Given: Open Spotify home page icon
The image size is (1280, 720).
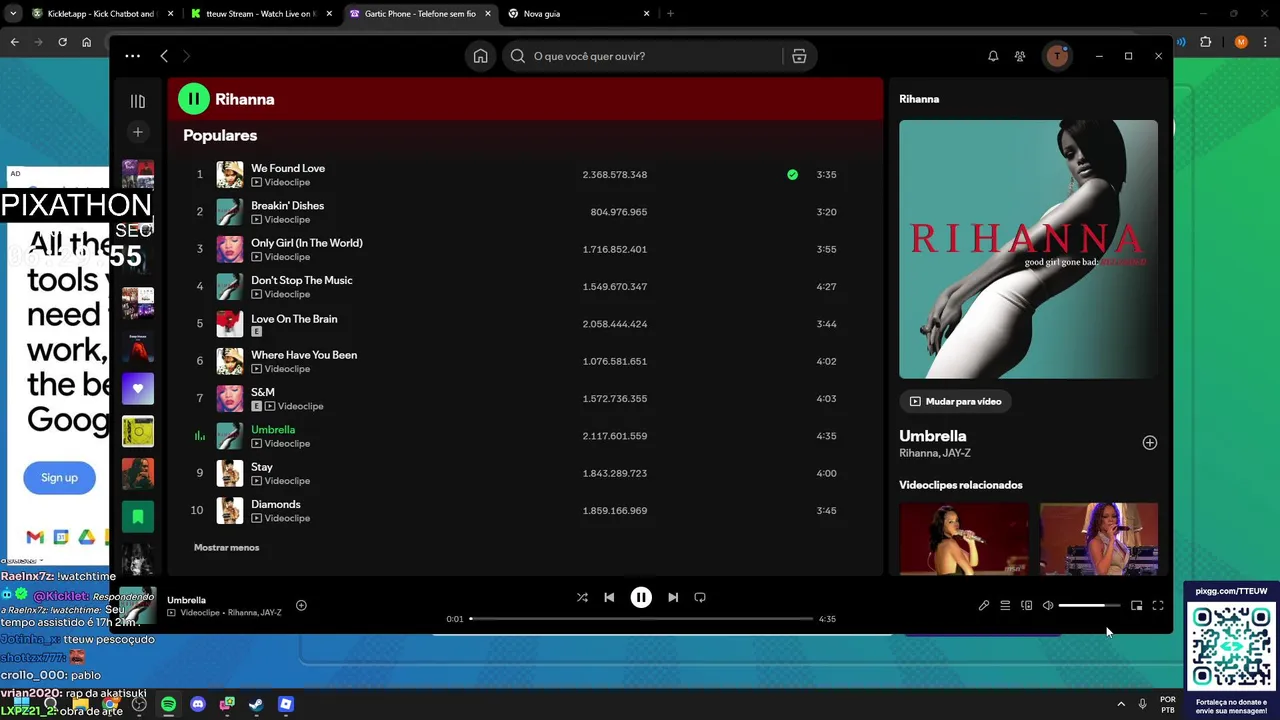Looking at the screenshot, I should 481,56.
